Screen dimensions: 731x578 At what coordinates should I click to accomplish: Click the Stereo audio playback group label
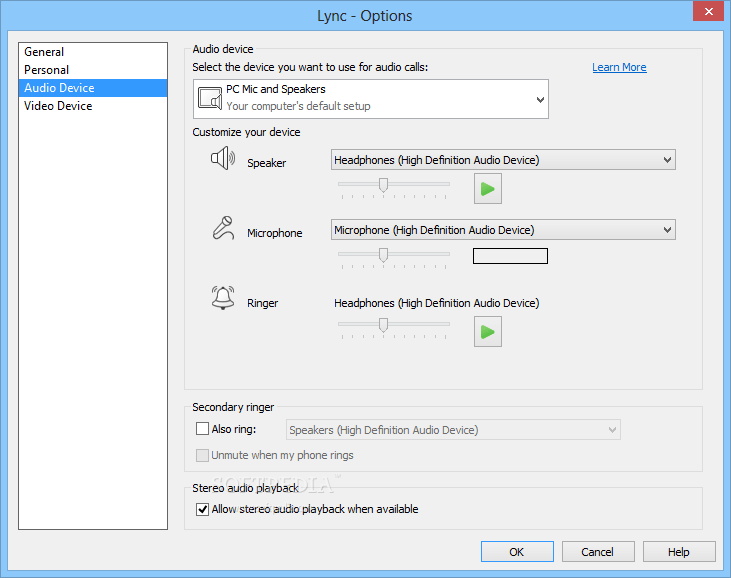tap(245, 488)
